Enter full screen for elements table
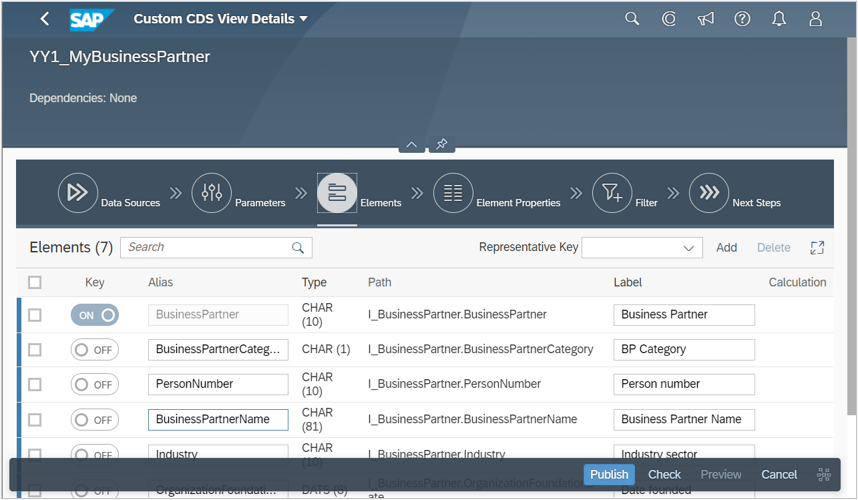This screenshot has width=858, height=500. click(x=817, y=248)
